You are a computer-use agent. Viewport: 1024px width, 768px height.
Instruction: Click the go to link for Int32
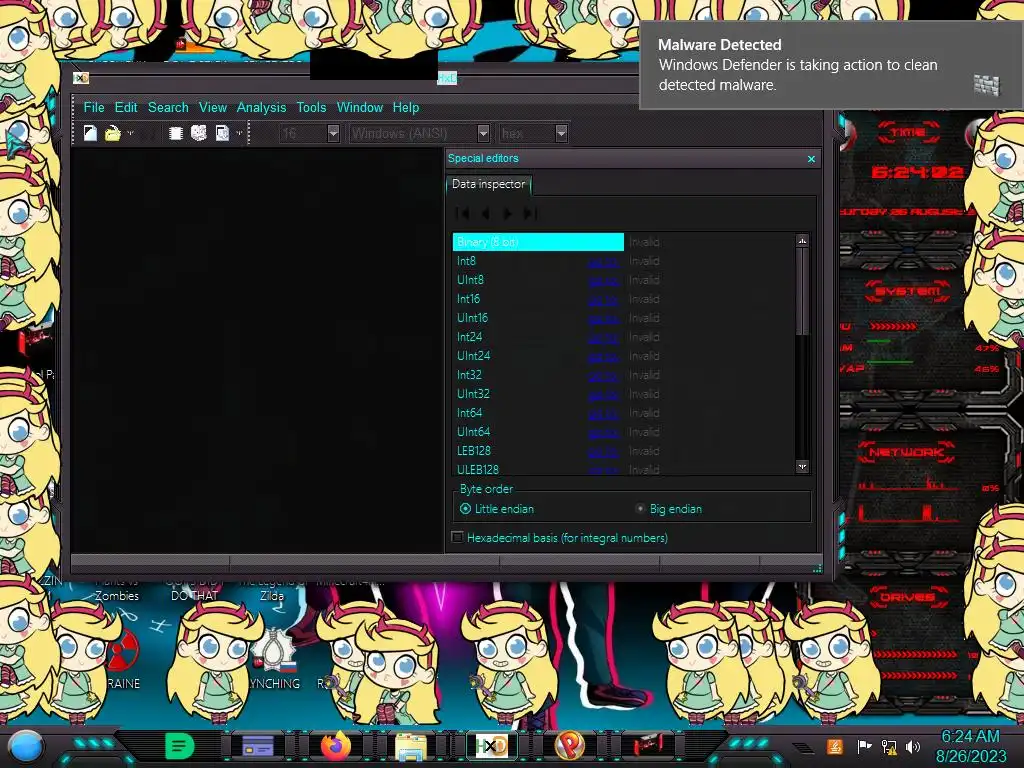point(603,376)
